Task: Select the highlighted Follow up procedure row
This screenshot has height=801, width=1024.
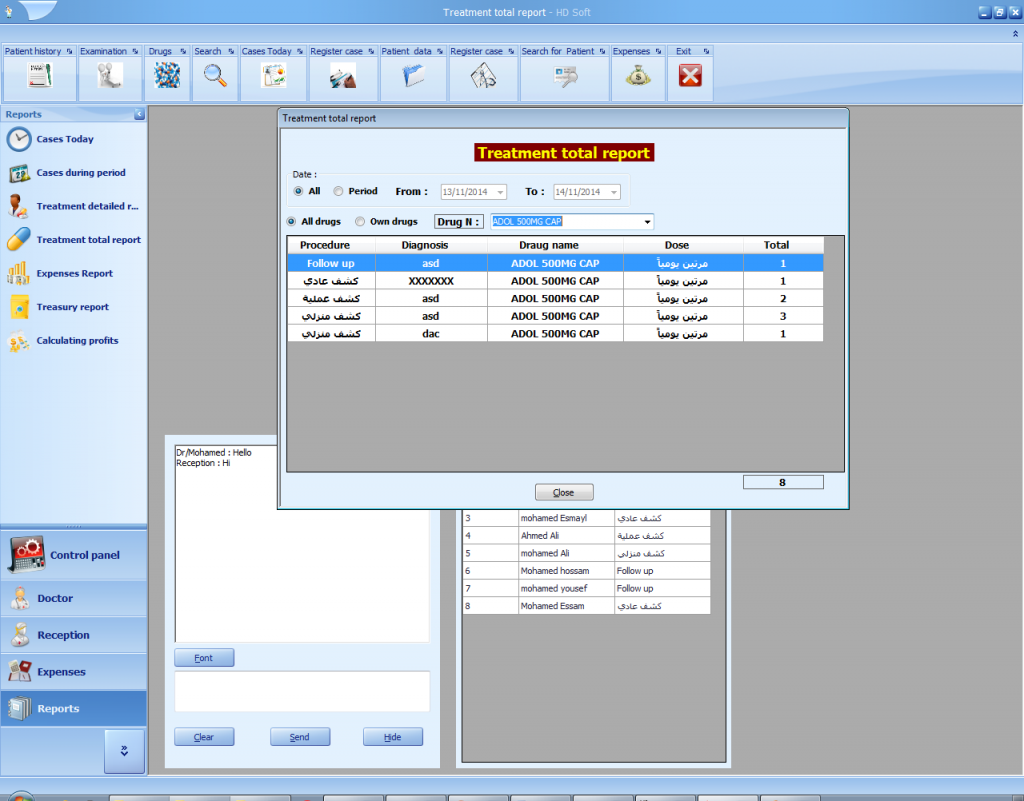Action: click(x=555, y=263)
